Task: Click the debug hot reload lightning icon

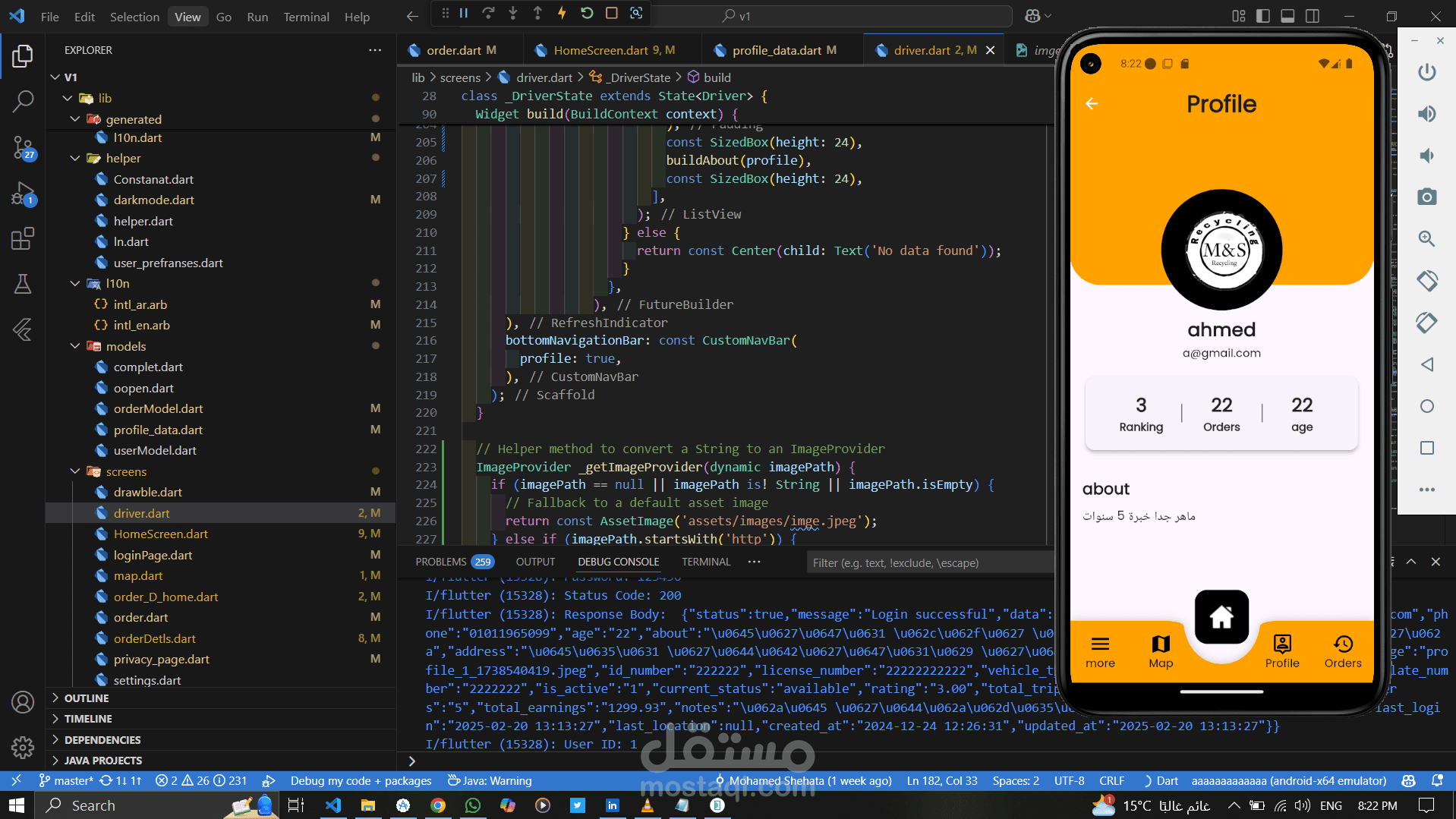Action: click(562, 13)
